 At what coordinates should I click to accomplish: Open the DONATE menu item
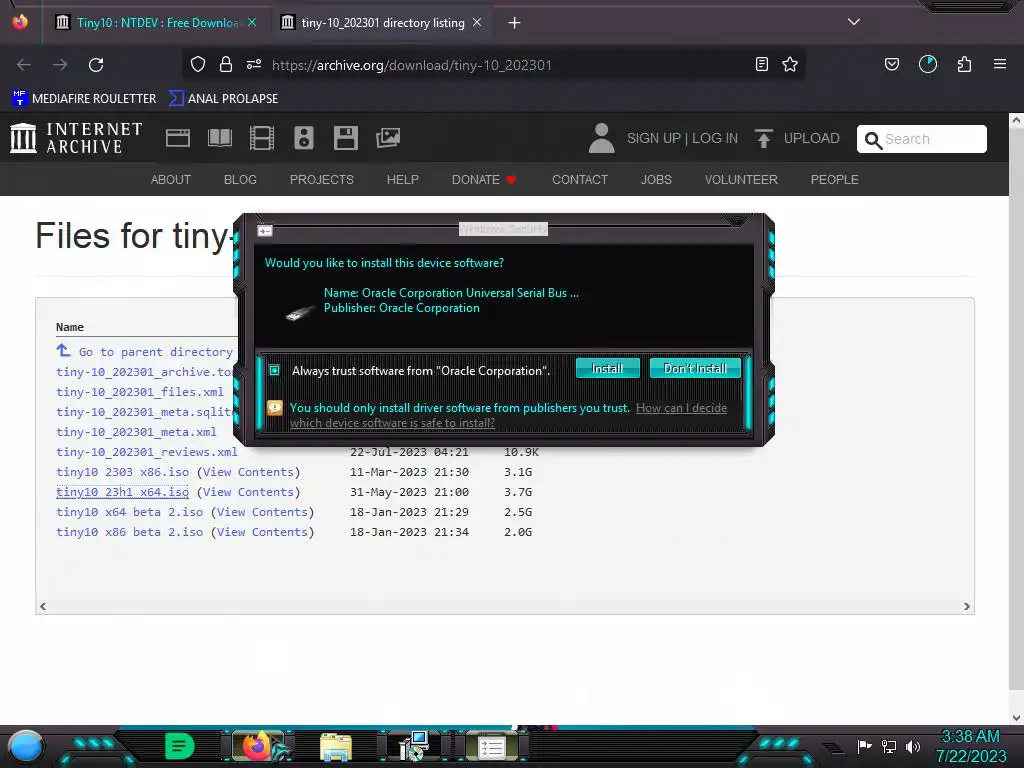[x=484, y=180]
